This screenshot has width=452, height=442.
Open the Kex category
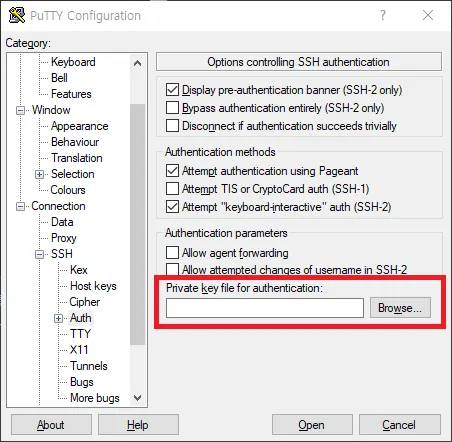pos(79,270)
